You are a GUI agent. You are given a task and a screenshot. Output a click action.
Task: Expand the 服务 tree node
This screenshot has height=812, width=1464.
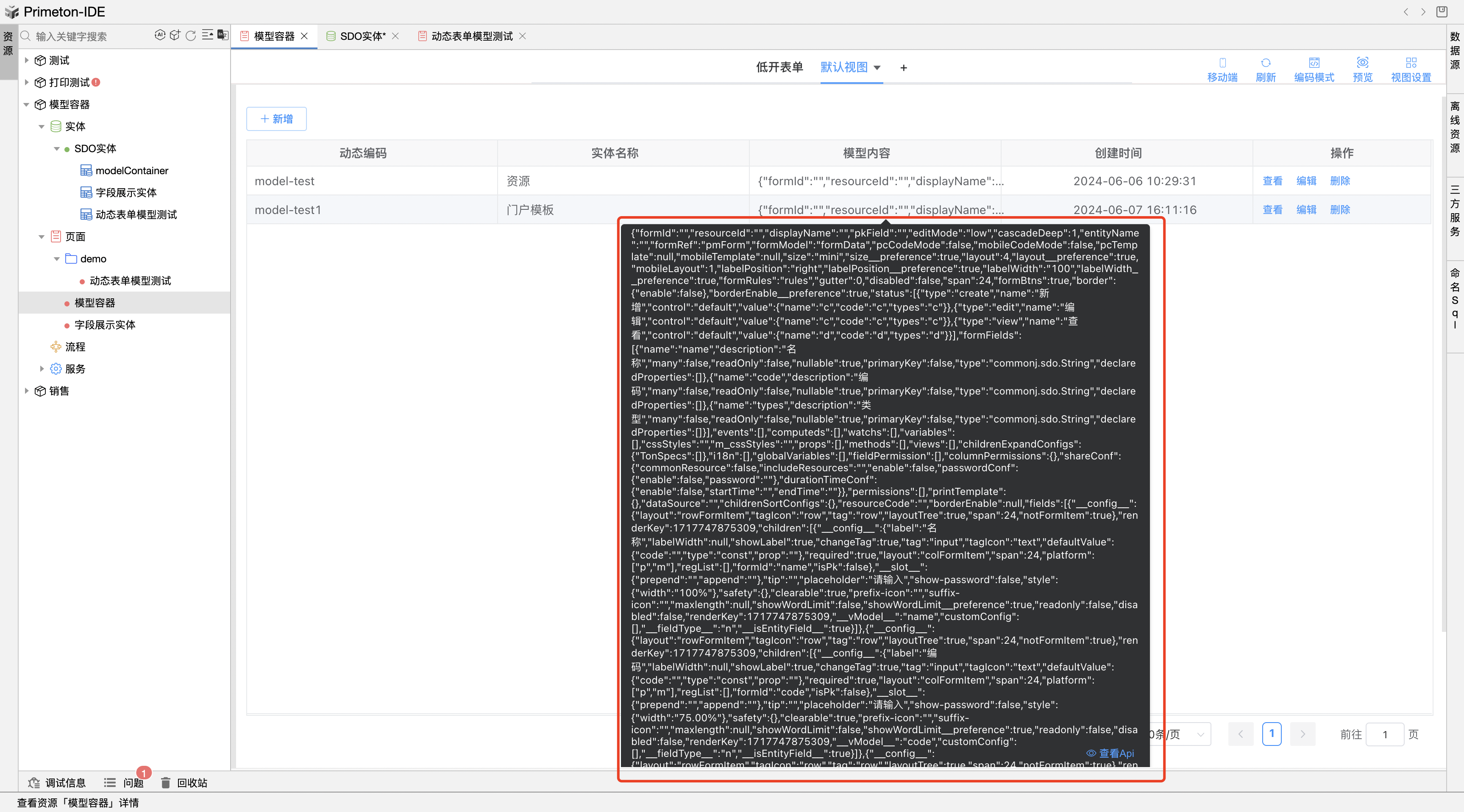tap(42, 369)
